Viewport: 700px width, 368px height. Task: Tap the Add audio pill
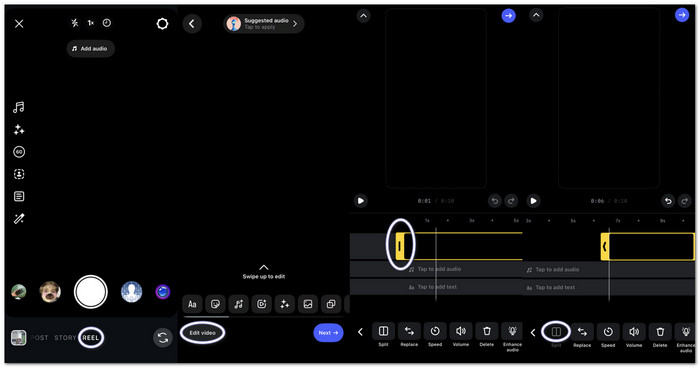[x=91, y=48]
